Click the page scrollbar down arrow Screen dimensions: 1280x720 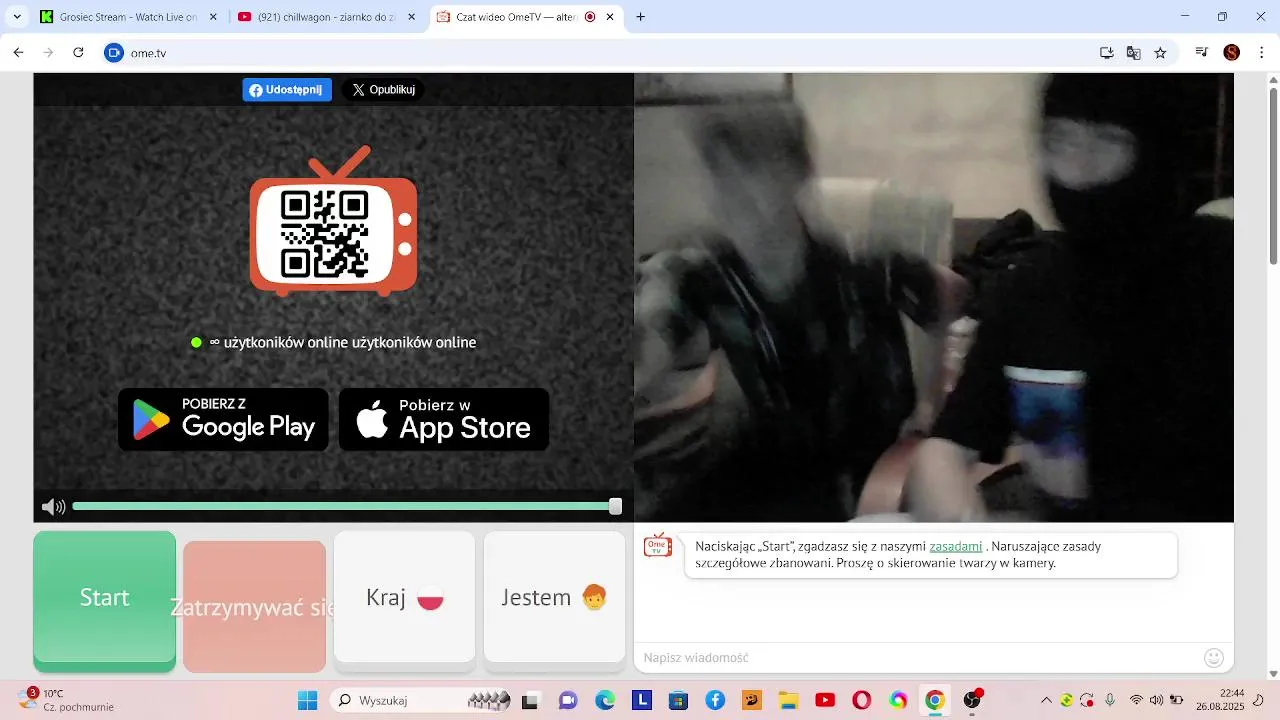(x=1273, y=674)
